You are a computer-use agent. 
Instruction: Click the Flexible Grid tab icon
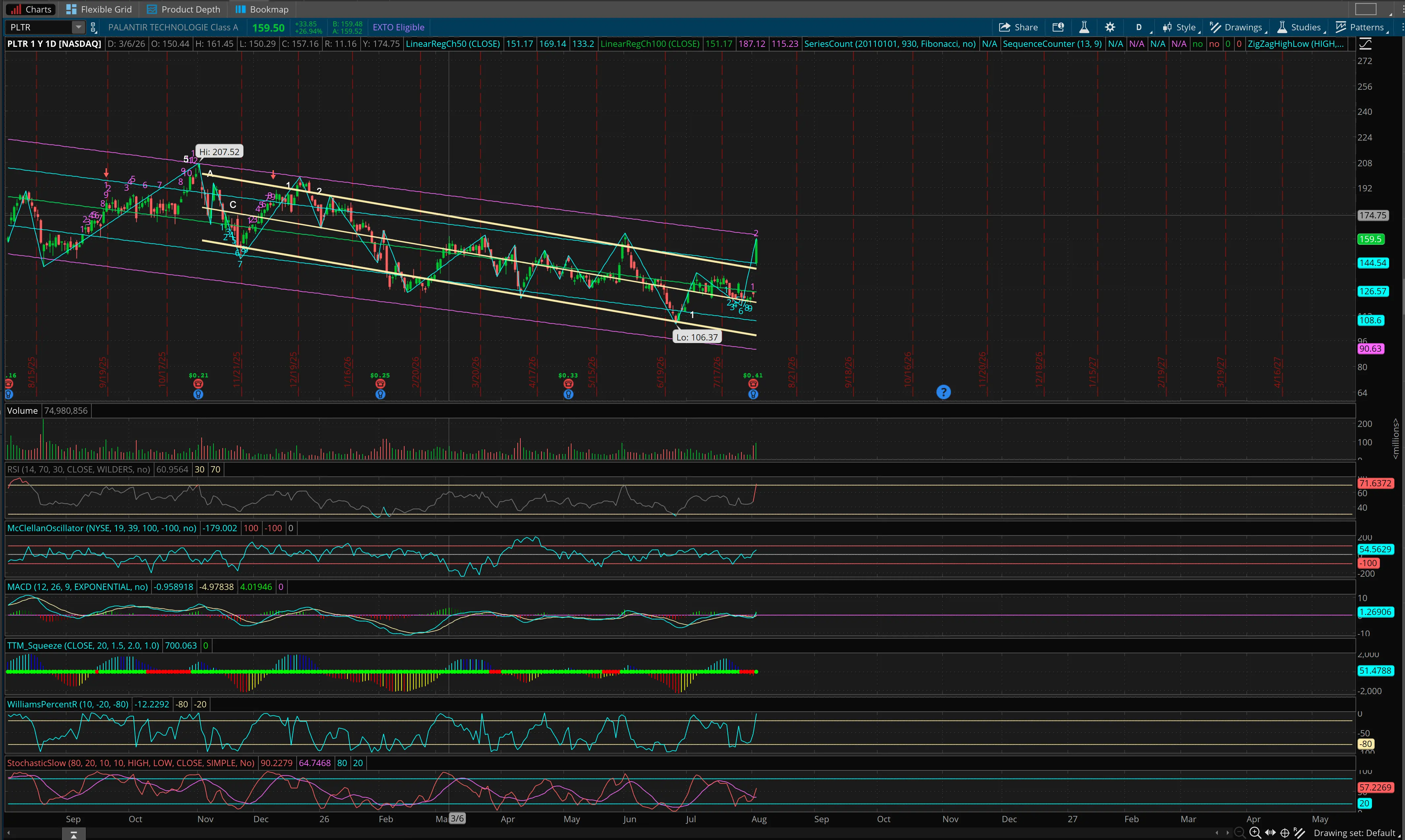pos(71,9)
